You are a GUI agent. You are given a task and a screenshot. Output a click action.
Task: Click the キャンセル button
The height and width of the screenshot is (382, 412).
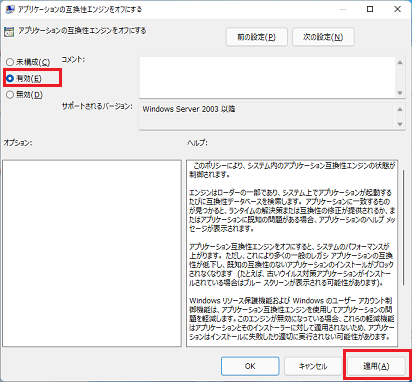(313, 366)
